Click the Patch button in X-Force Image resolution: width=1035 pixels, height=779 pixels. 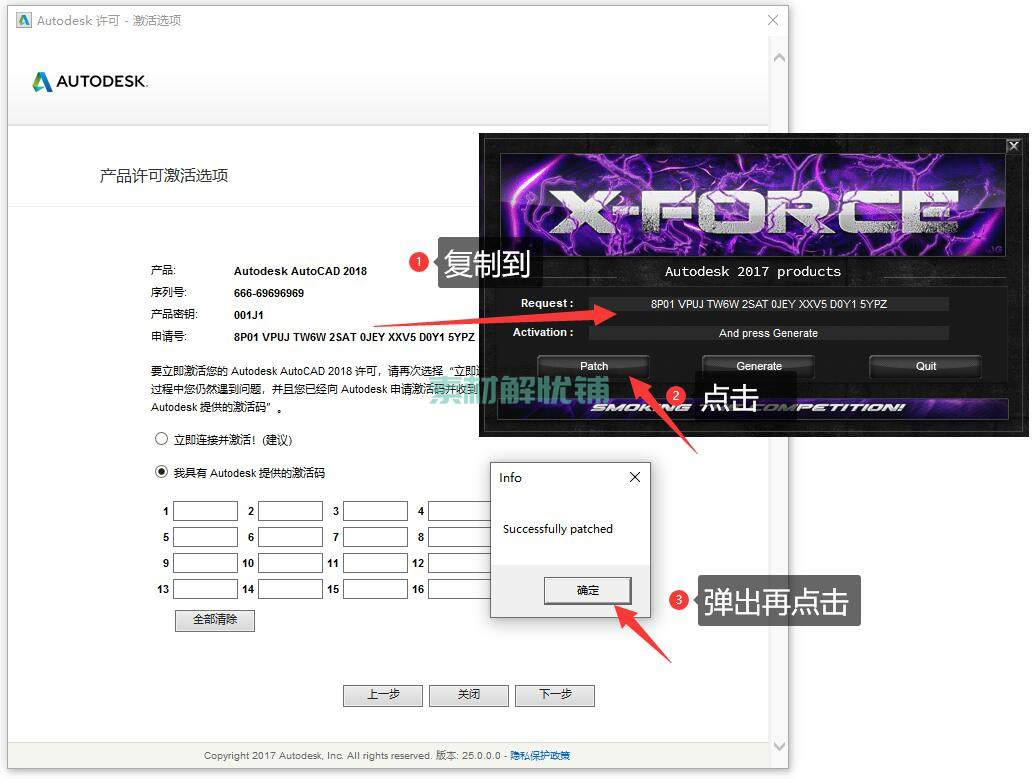pyautogui.click(x=593, y=366)
